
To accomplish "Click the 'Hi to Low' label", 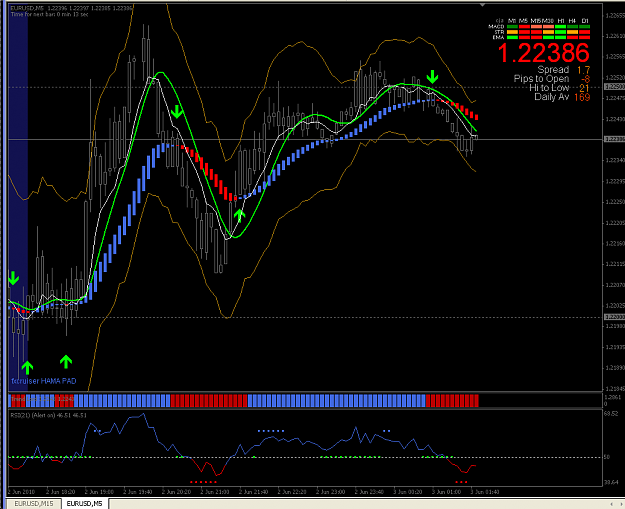I will coord(549,88).
